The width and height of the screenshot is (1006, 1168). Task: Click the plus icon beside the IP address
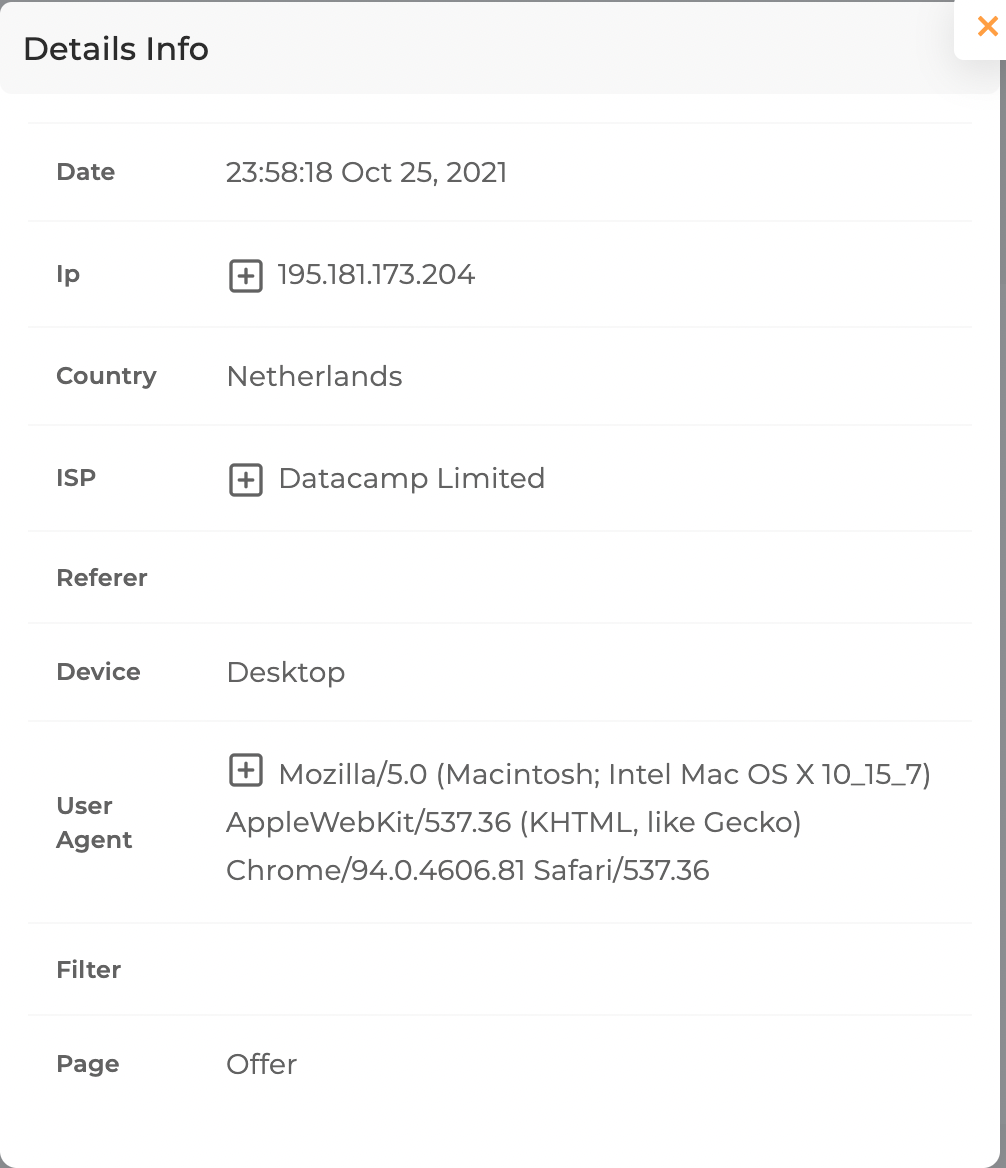pyautogui.click(x=245, y=276)
